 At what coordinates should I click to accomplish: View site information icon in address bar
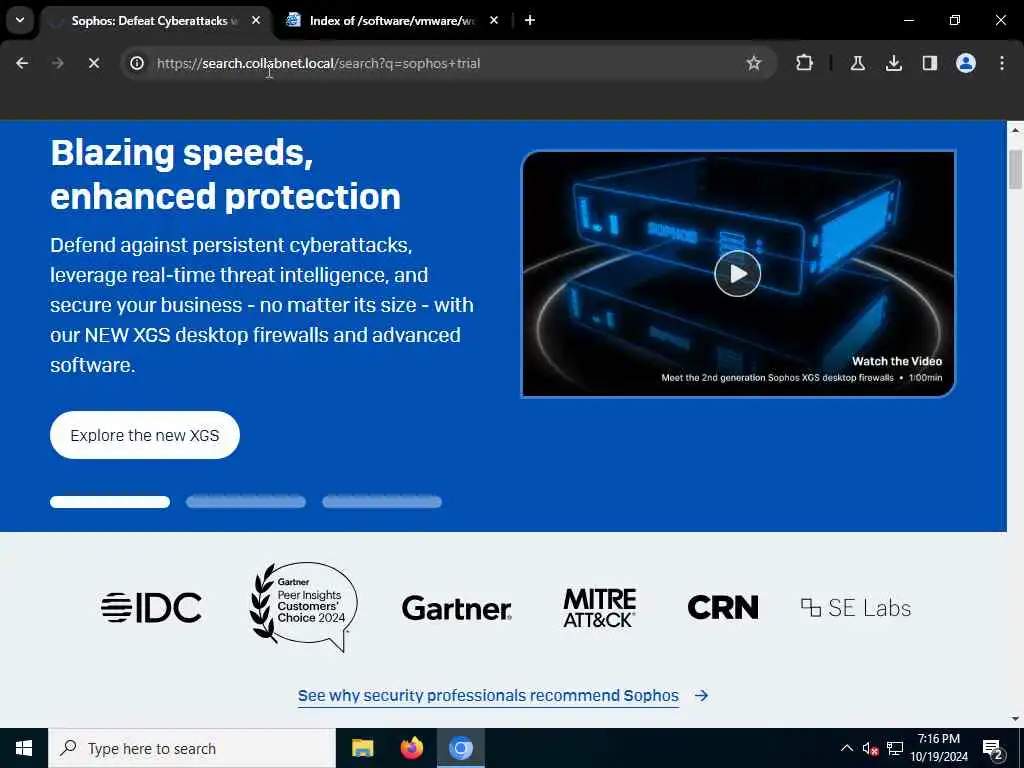[137, 63]
